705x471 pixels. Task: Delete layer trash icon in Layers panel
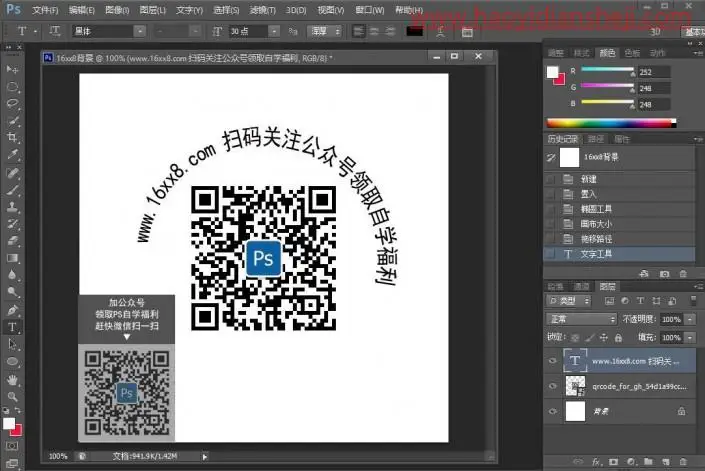click(x=683, y=462)
